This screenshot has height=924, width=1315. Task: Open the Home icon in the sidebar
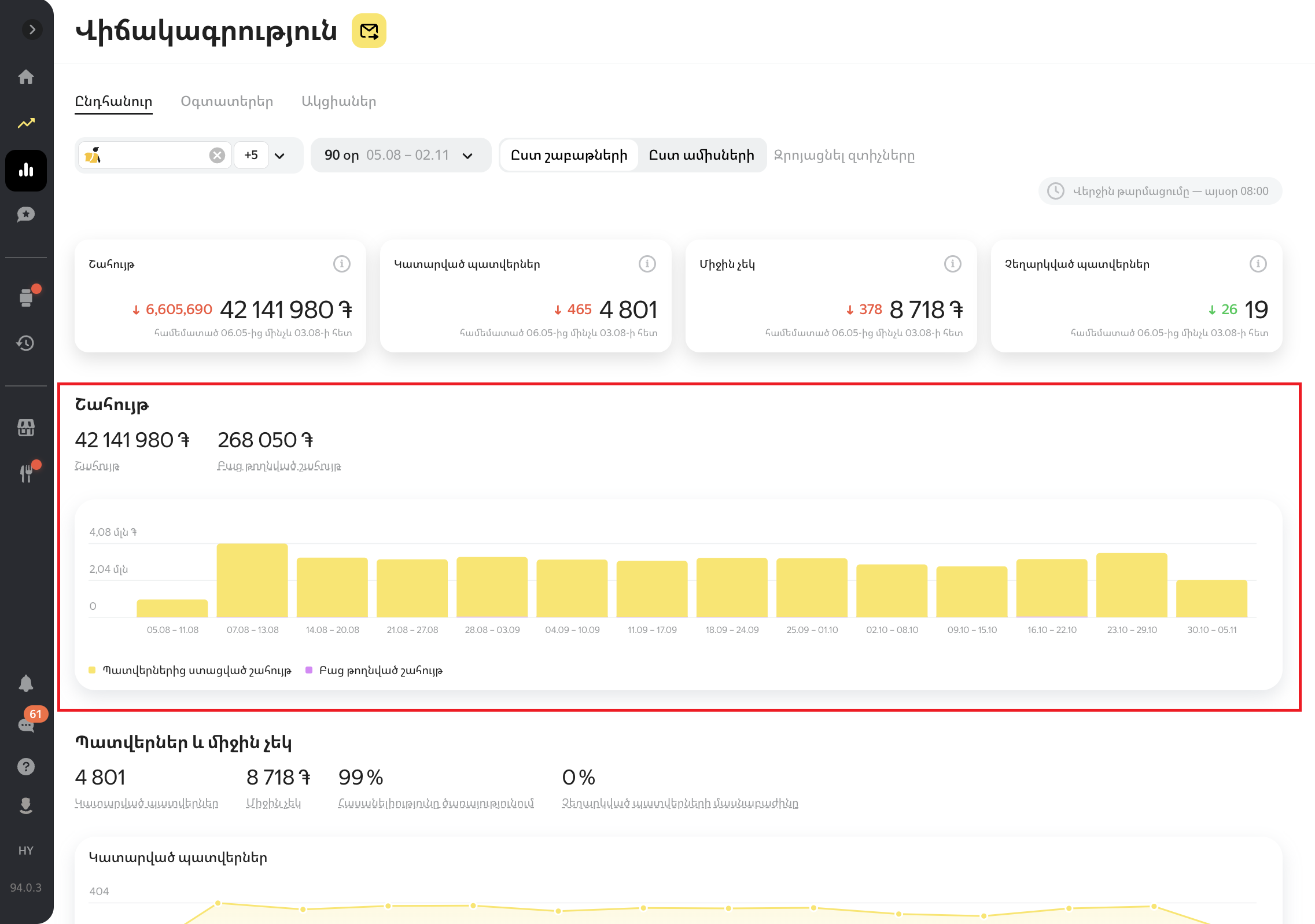(x=26, y=77)
